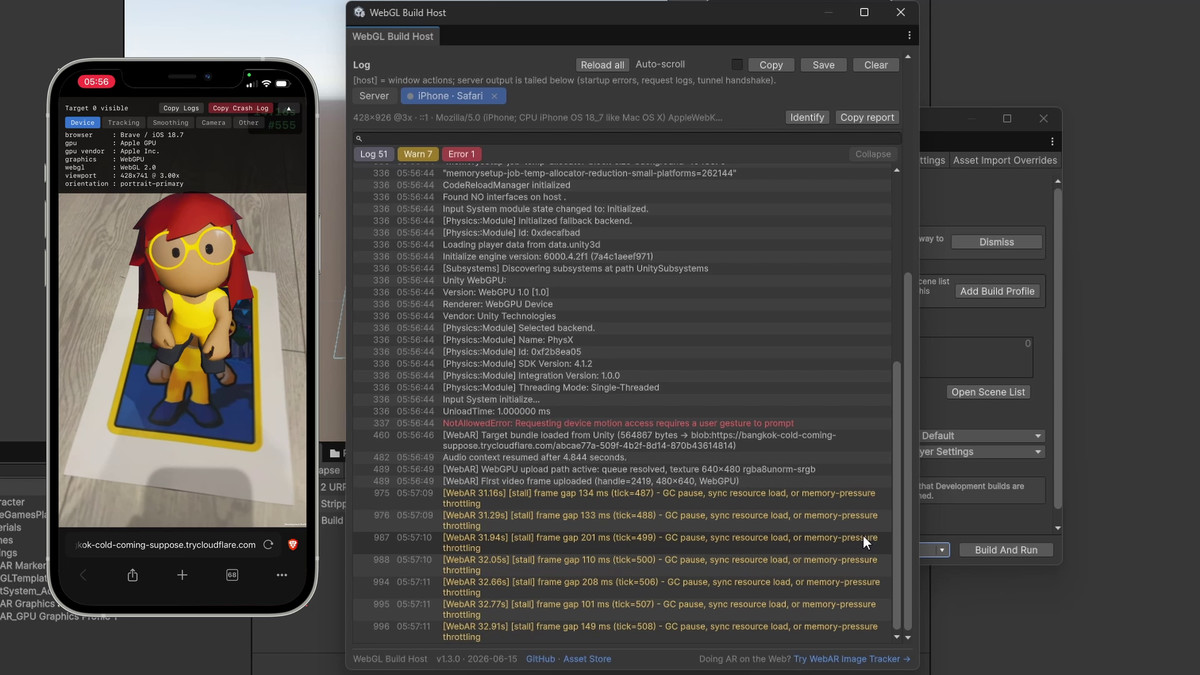
Task: Click the log scrollbar up arrow
Action: [896, 171]
